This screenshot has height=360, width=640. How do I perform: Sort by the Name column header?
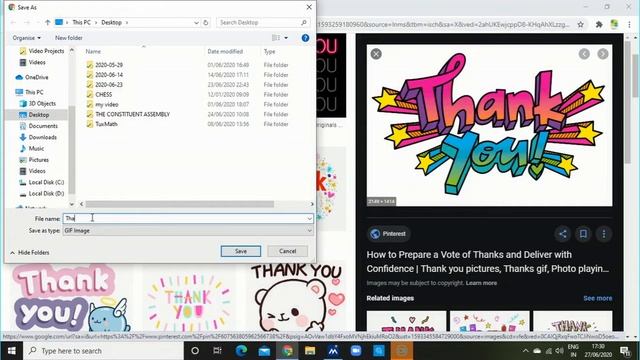click(93, 51)
